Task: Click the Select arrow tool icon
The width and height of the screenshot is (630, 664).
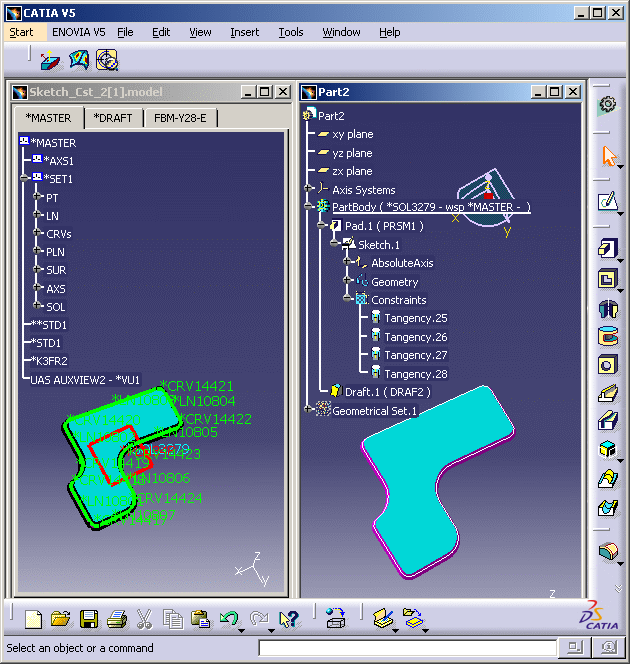Action: [607, 157]
